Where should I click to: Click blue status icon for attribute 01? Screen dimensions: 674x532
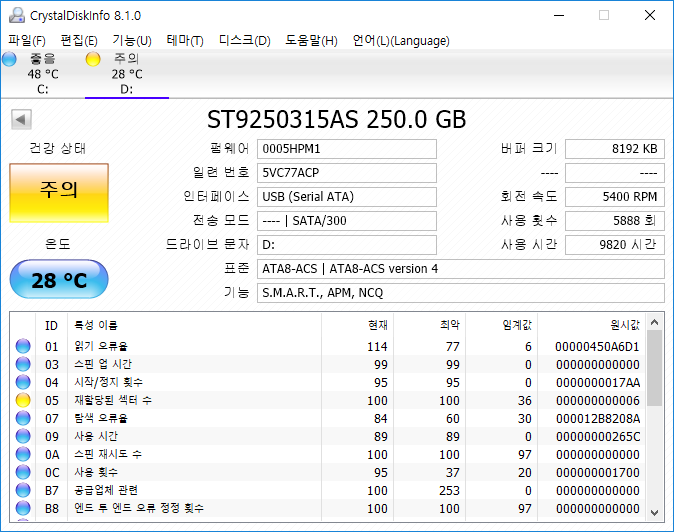click(x=23, y=346)
